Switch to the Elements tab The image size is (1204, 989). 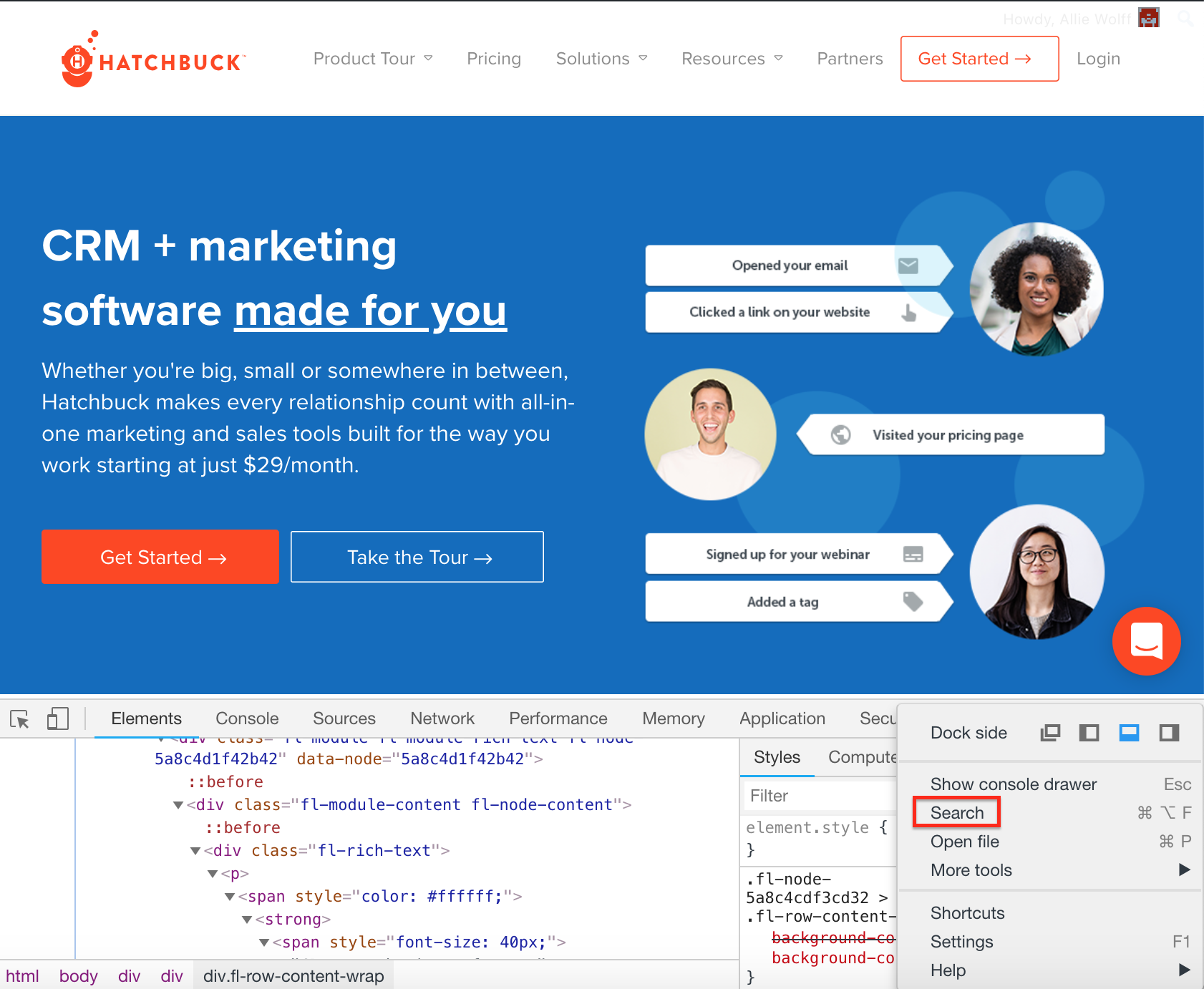[147, 718]
